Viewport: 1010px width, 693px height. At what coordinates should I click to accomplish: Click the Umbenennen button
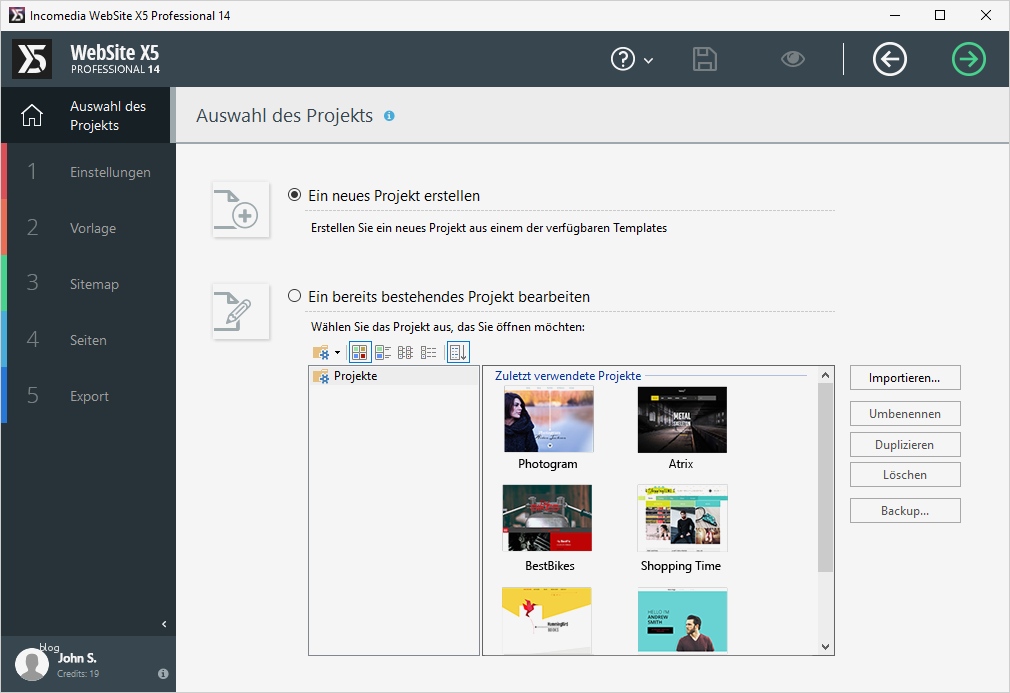click(x=905, y=413)
